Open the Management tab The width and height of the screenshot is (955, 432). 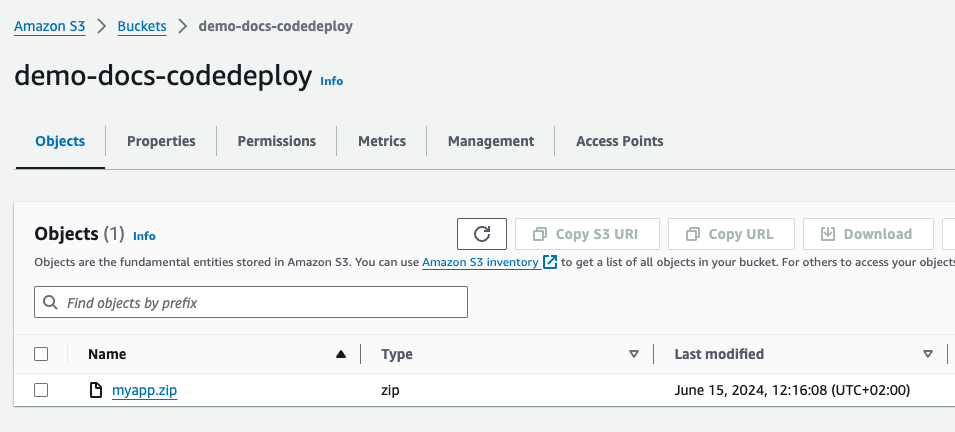[x=491, y=141]
